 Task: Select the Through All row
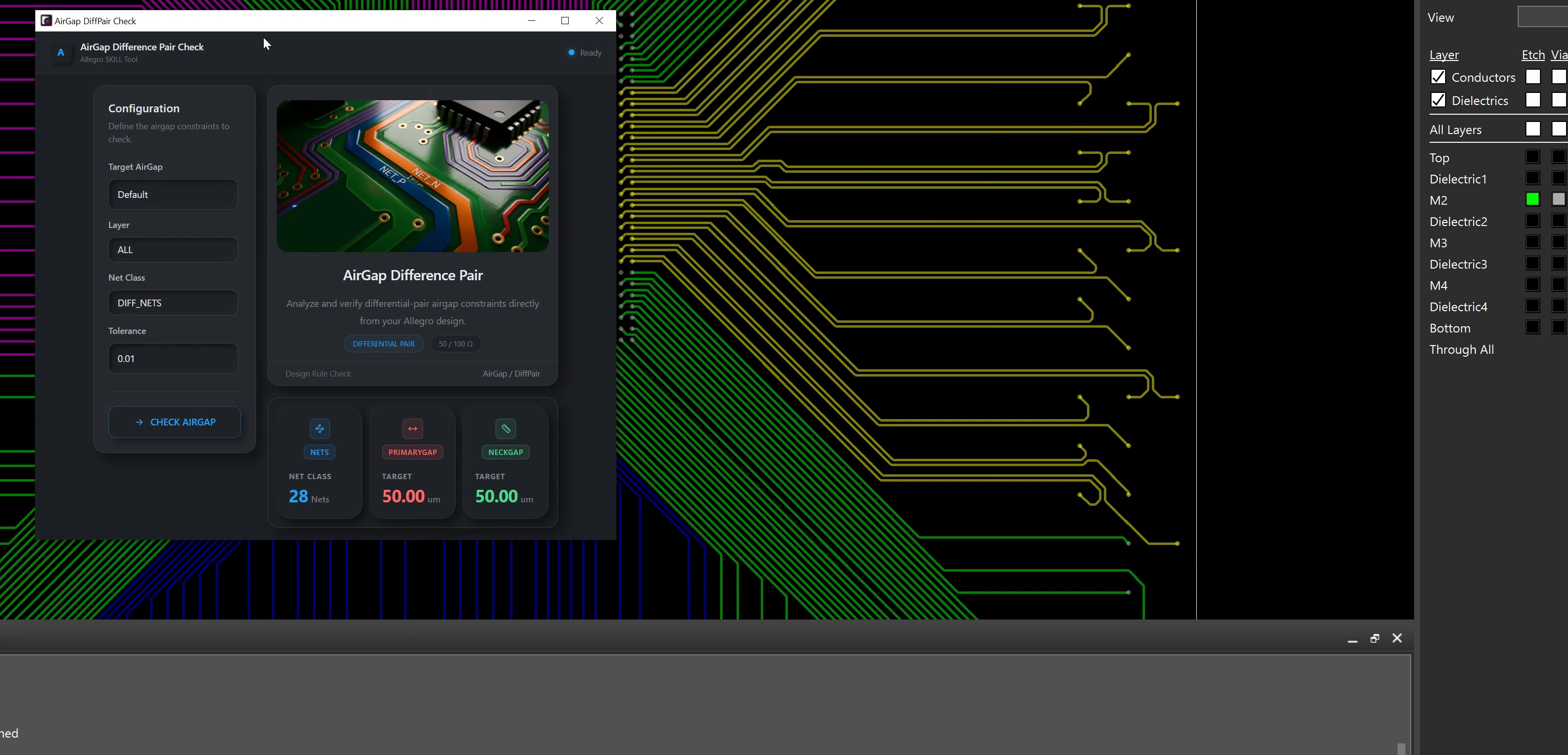(x=1462, y=349)
